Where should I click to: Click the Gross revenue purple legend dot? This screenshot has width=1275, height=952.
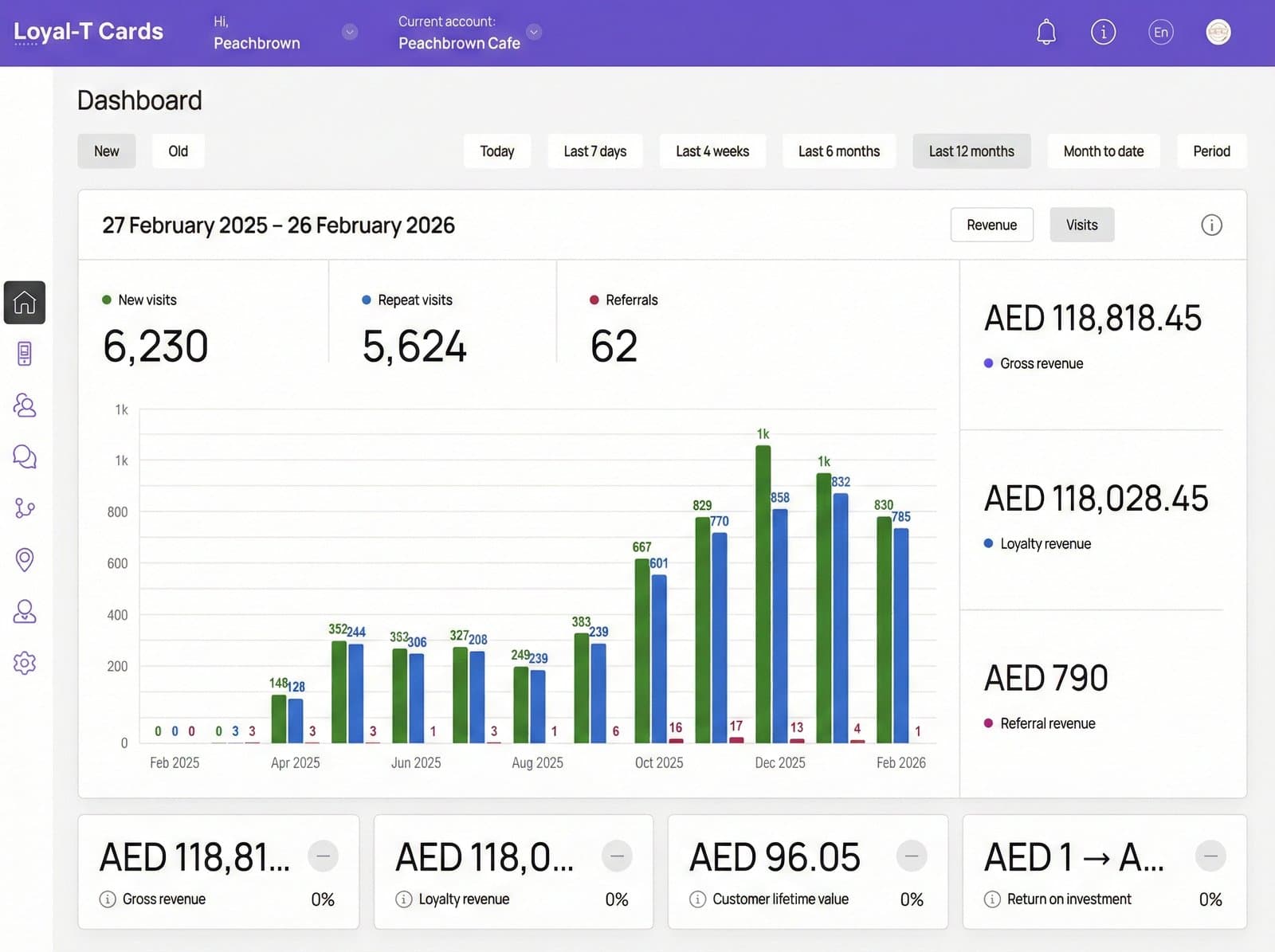[x=988, y=363]
